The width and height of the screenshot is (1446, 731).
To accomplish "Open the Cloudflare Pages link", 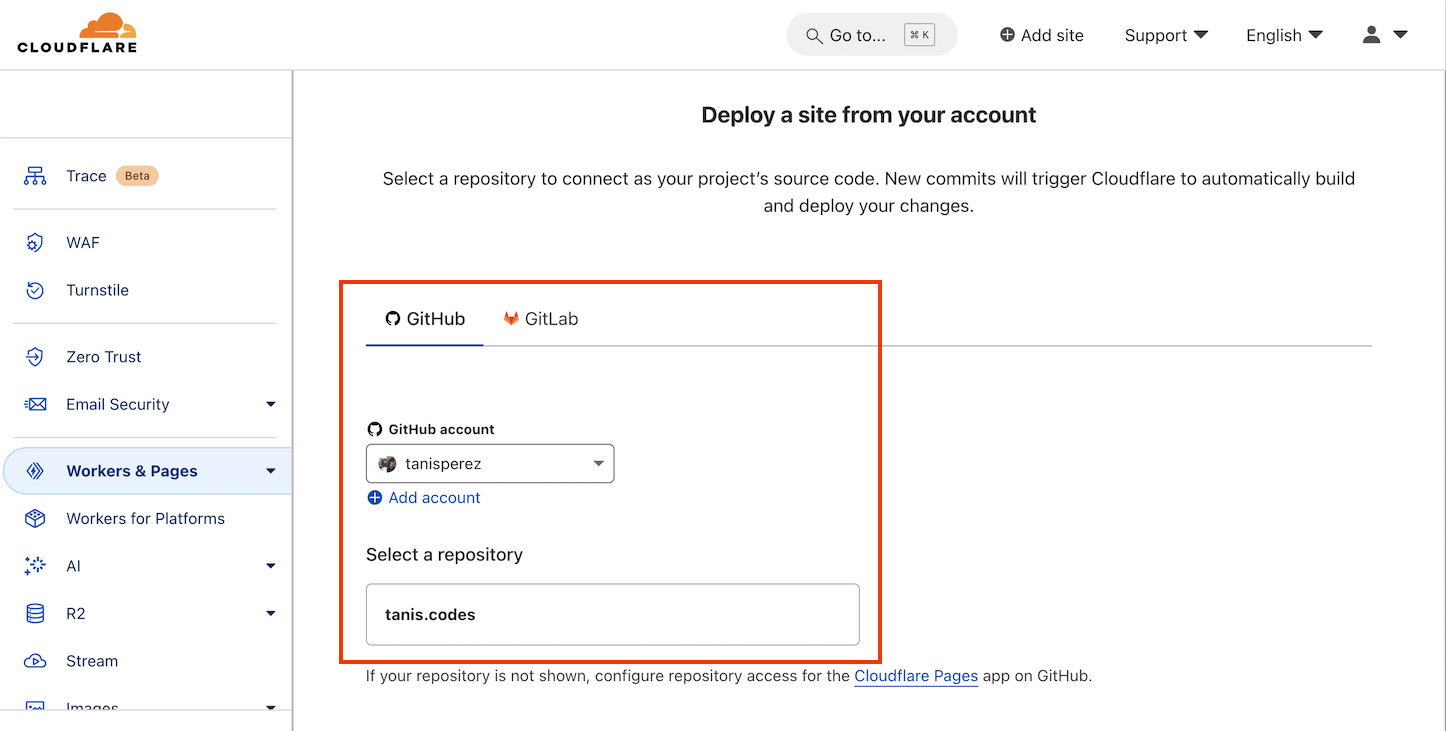I will click(915, 676).
